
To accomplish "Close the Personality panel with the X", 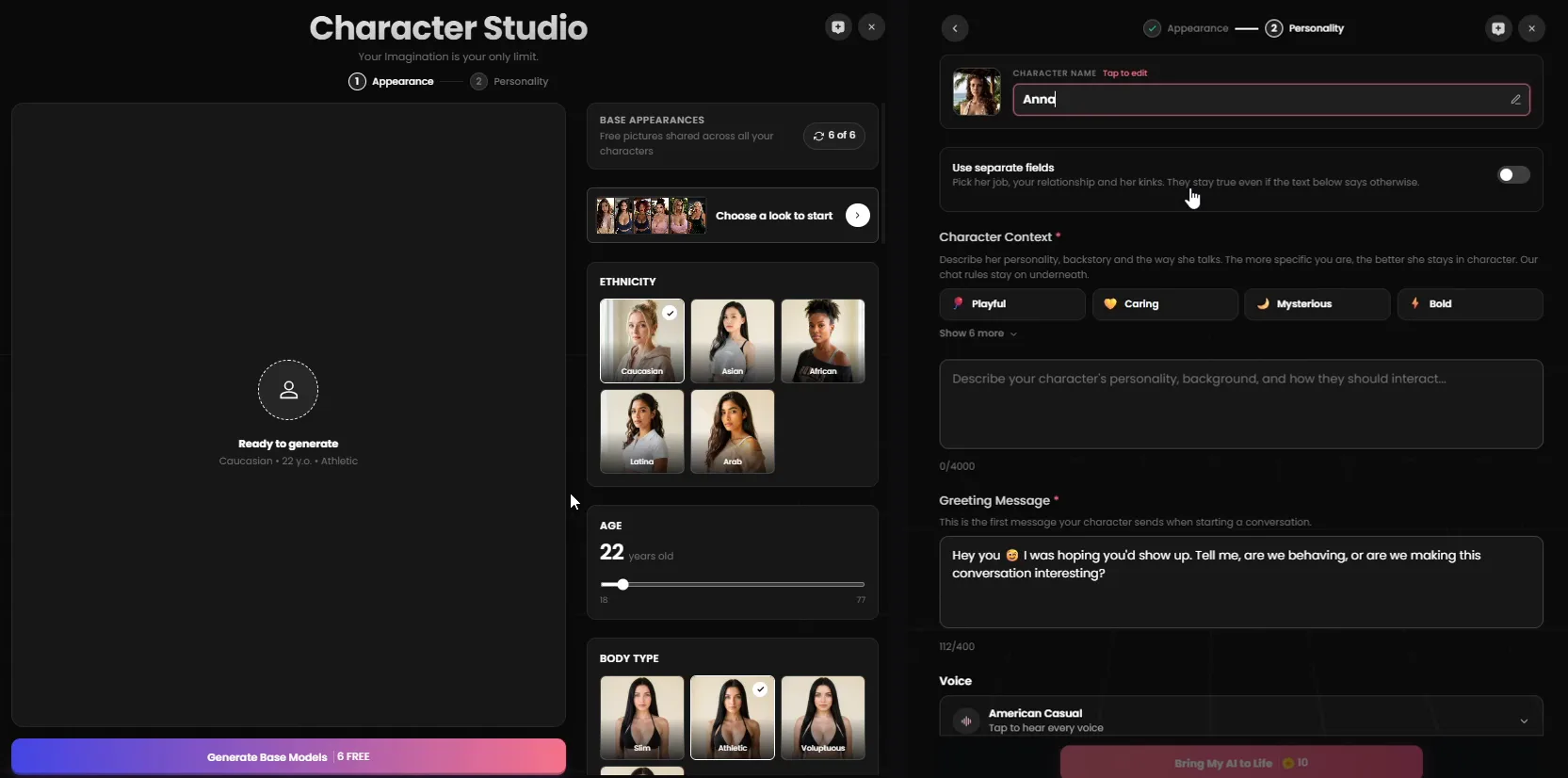I will [1532, 28].
